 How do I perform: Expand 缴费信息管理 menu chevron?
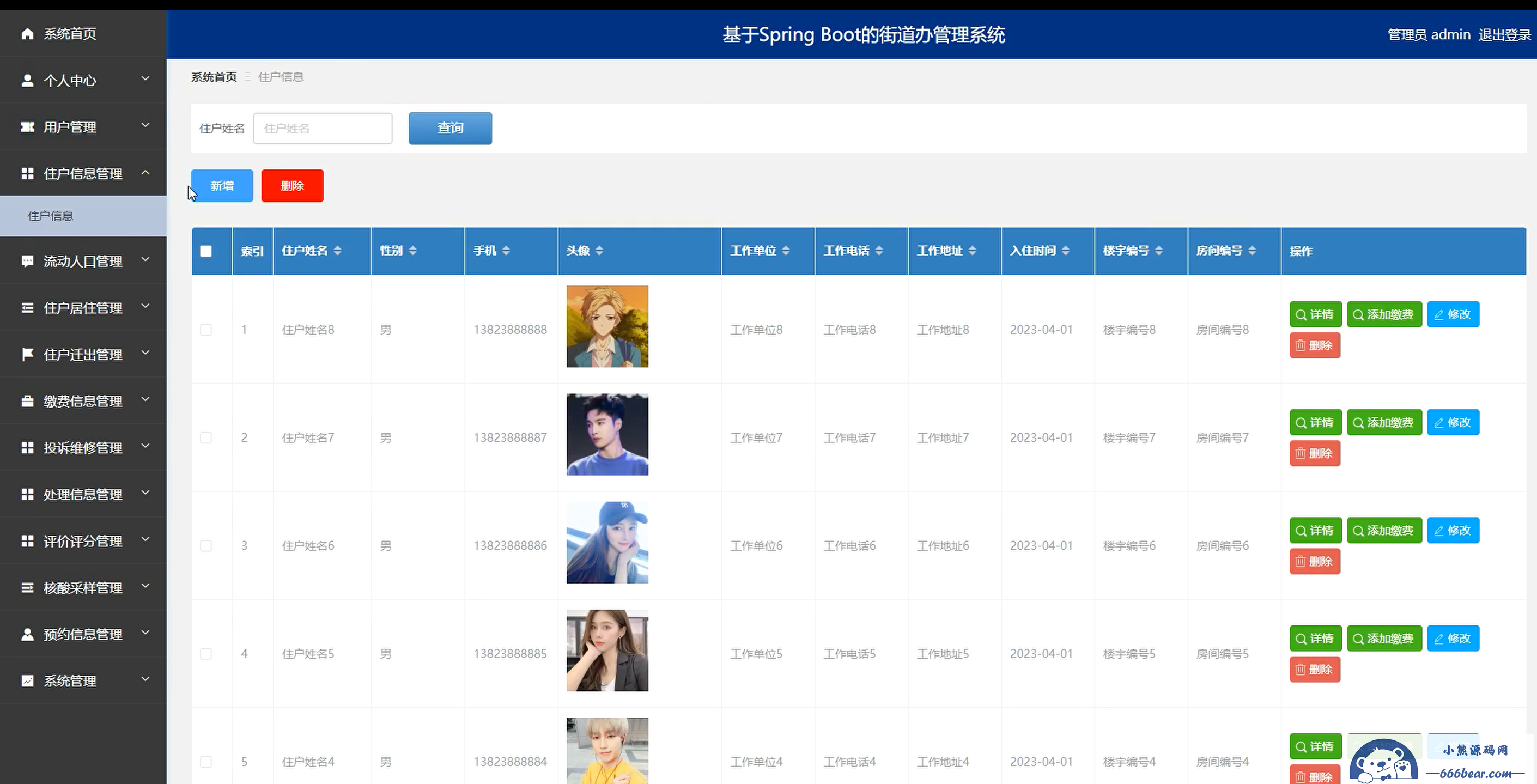(145, 399)
